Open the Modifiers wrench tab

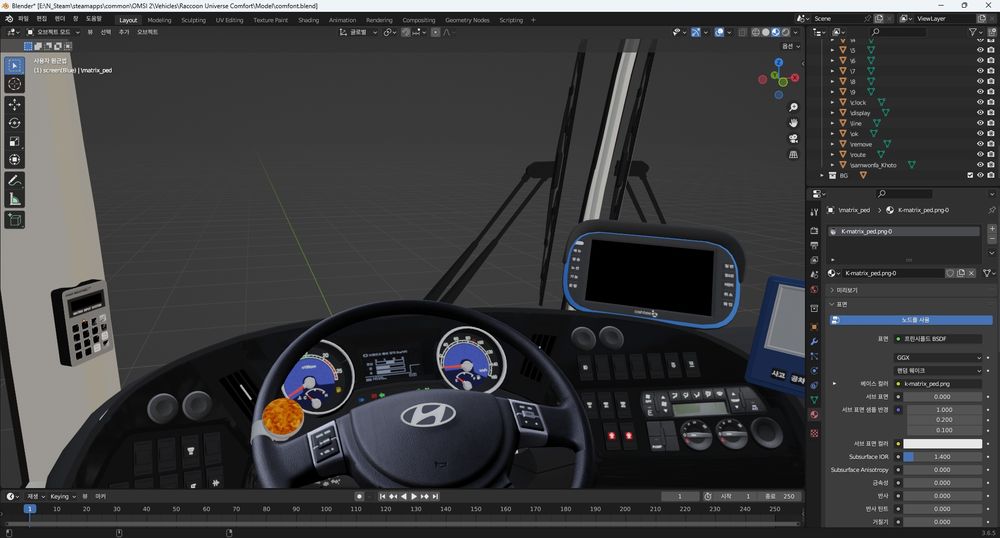point(814,342)
